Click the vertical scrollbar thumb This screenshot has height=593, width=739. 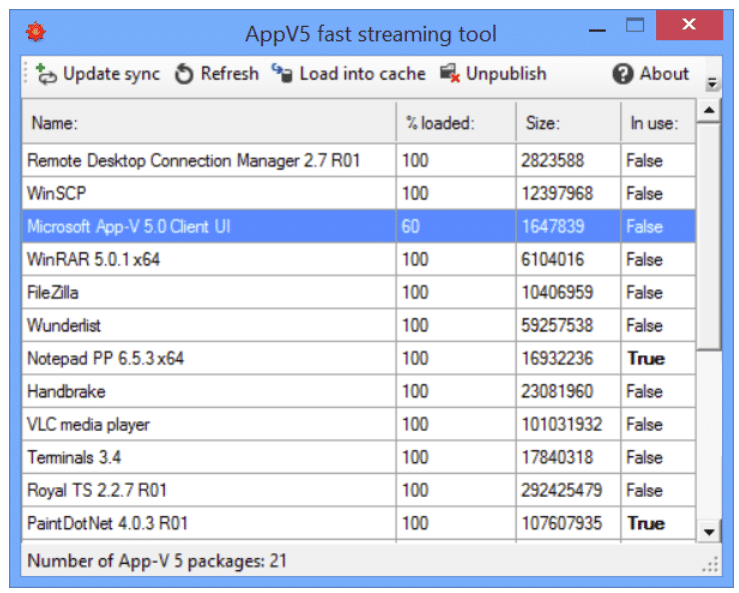pyautogui.click(x=708, y=236)
